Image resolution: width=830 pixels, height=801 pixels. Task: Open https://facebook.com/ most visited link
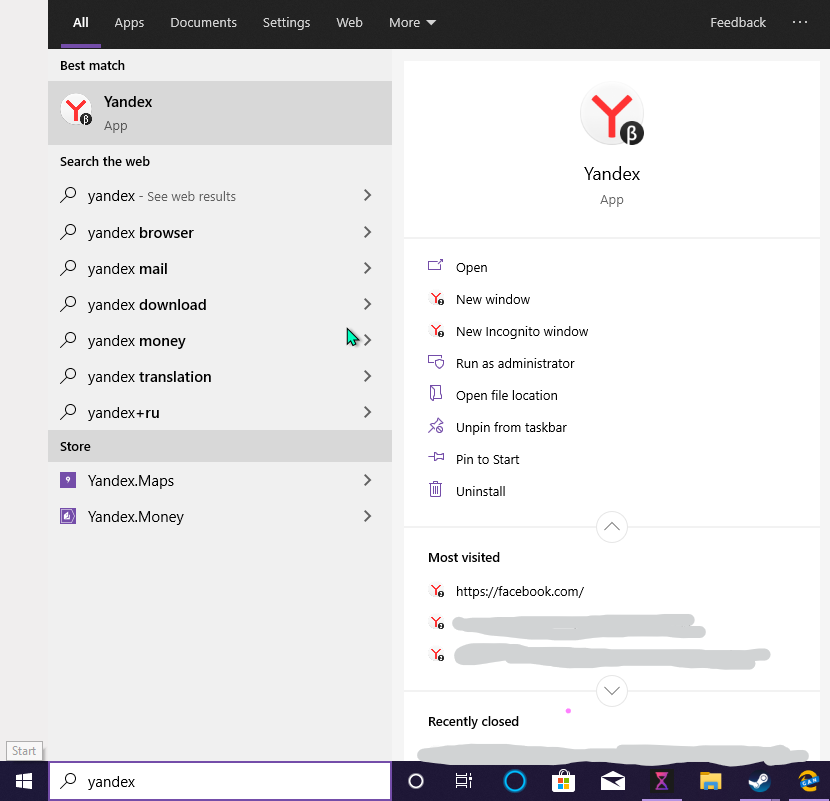point(520,591)
